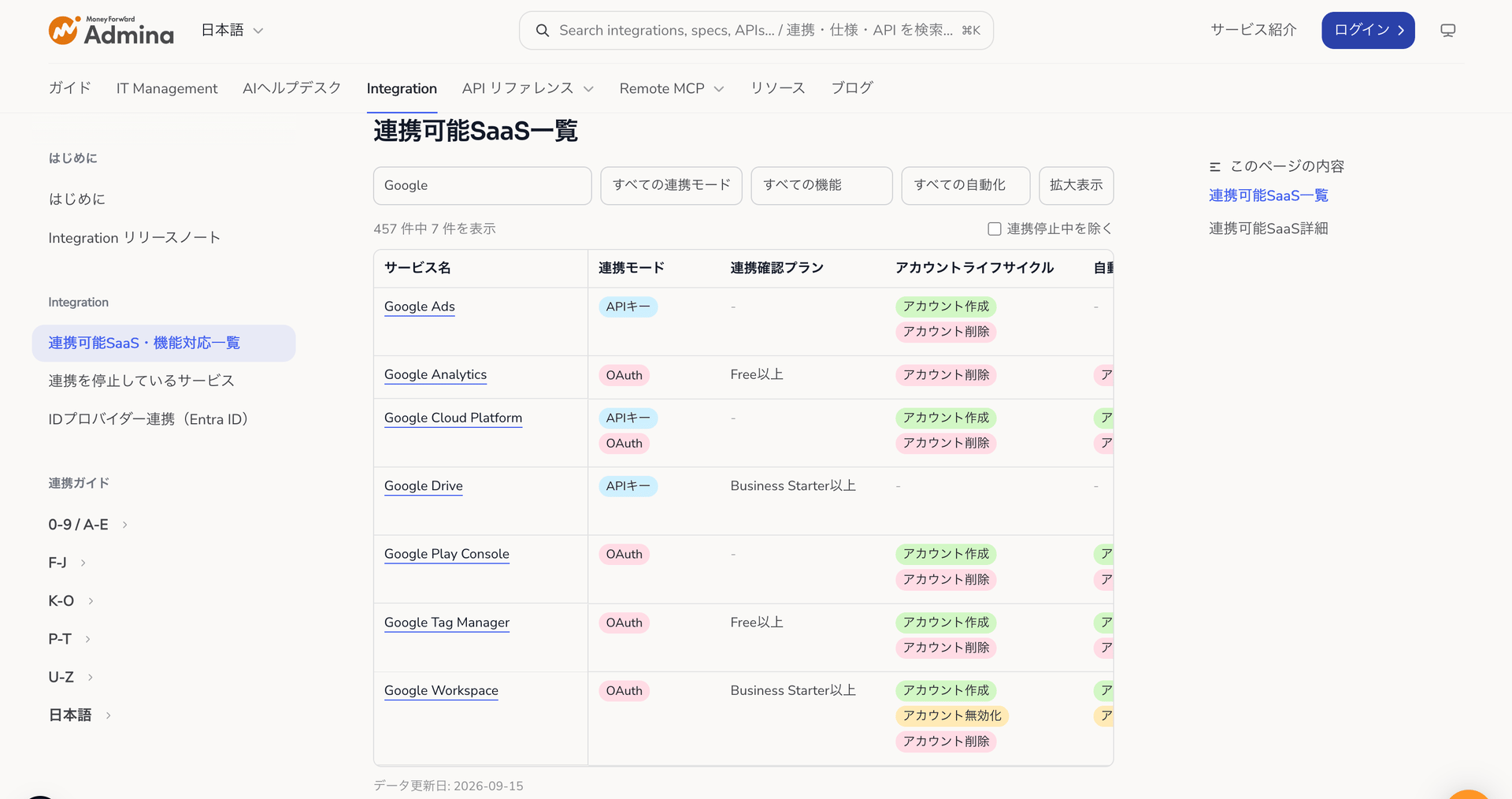Click the 連携確認プラン column header
The width and height of the screenshot is (1512, 799).
click(776, 268)
